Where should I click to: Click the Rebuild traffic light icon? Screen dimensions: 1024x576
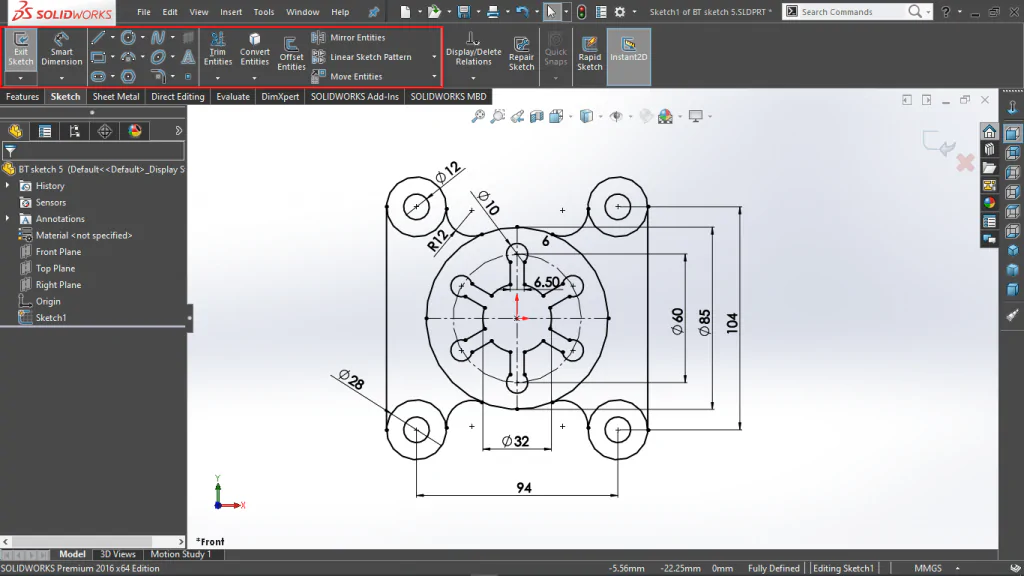tap(581, 12)
